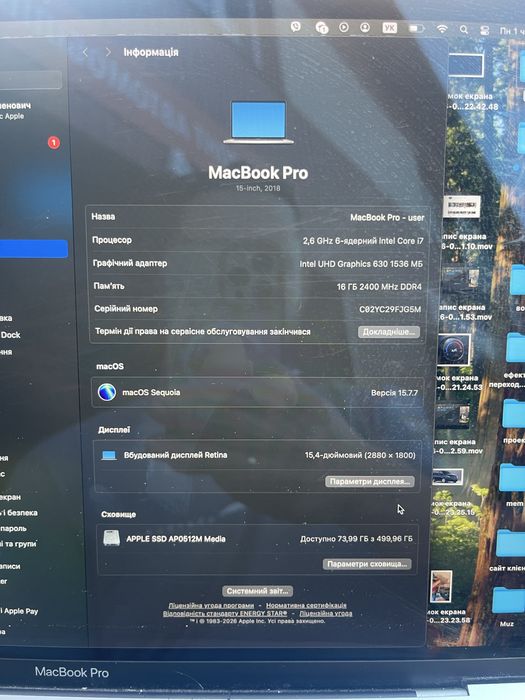Select the 'і безпека' sidebar item
The image size is (525, 700).
pyautogui.click(x=19, y=512)
